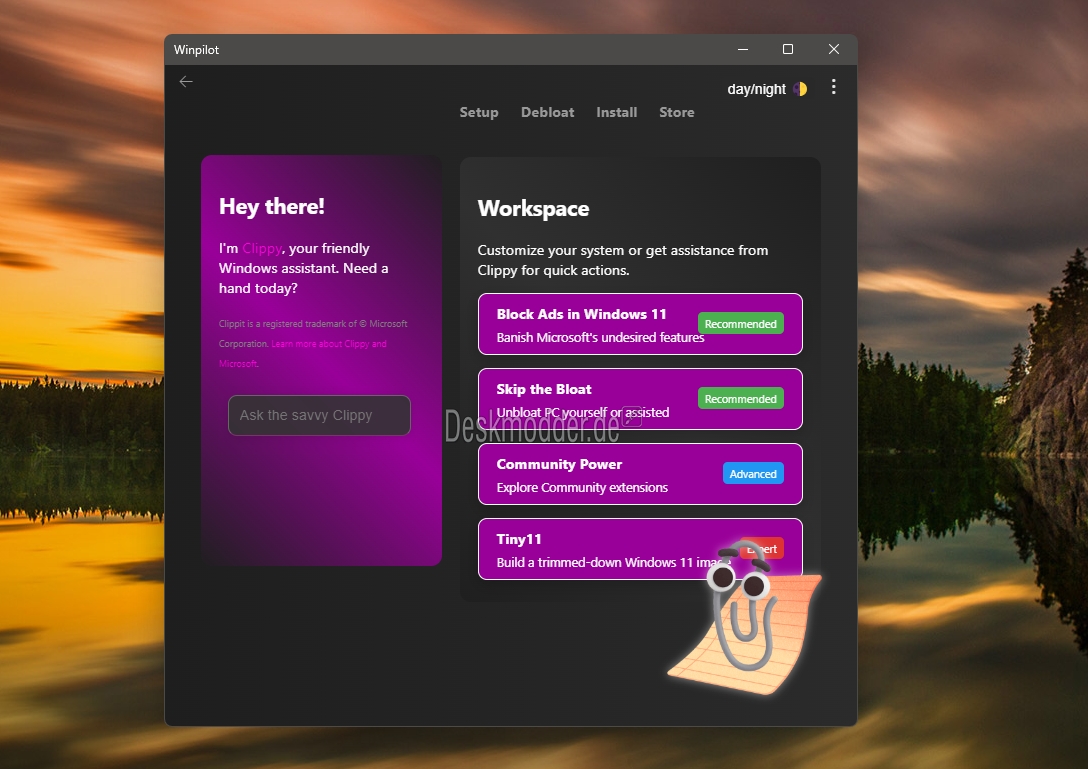Minimize the Winpilot window

(x=742, y=49)
